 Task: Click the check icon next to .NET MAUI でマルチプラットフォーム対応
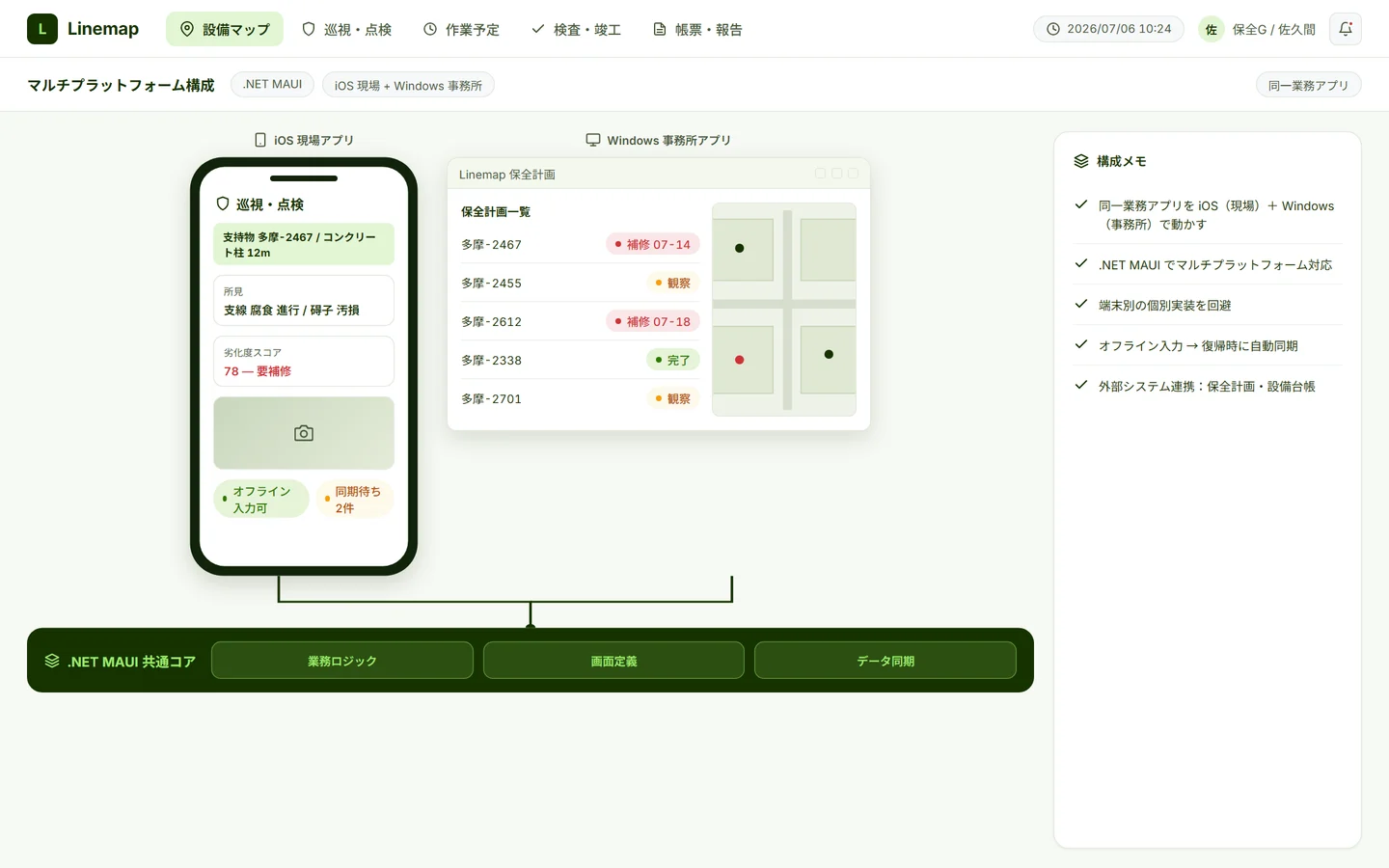tap(1081, 263)
